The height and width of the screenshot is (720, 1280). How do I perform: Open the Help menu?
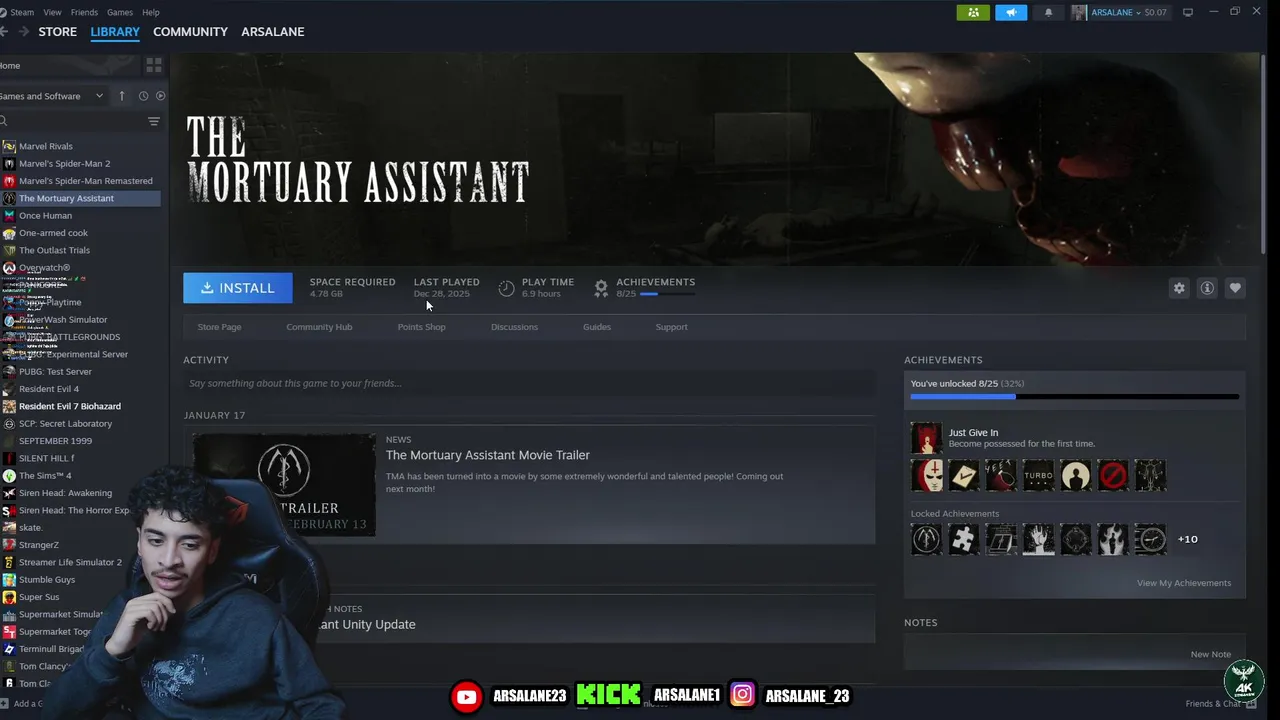tap(151, 12)
